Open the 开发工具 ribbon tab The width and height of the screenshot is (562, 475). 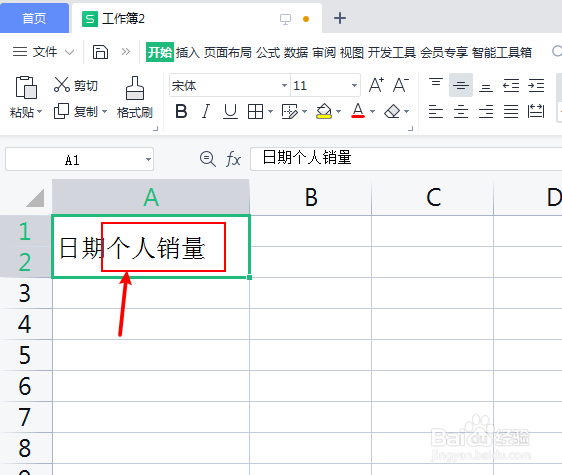pyautogui.click(x=392, y=52)
